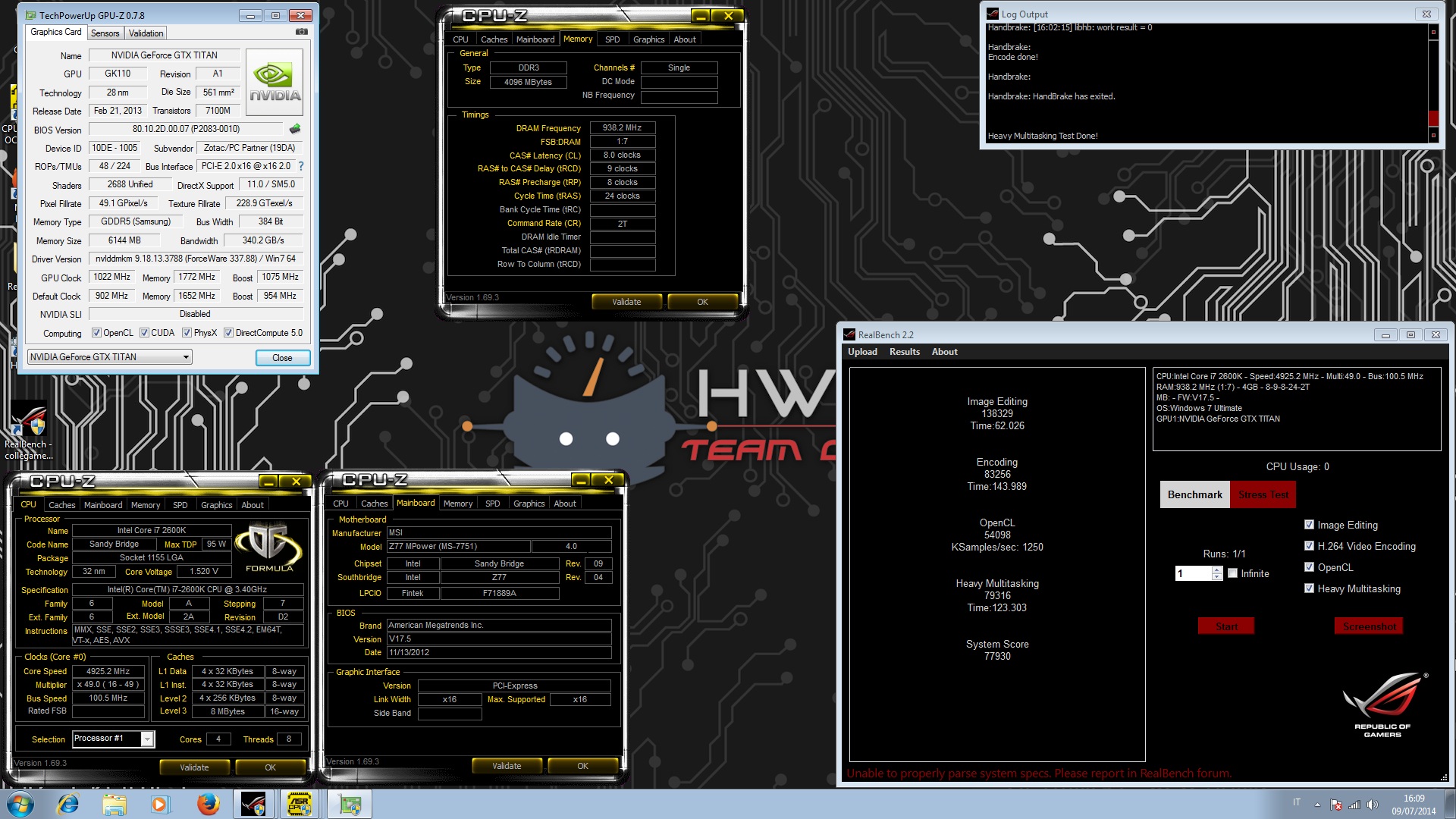
Task: Switch to RealBench via its taskbar icon
Action: [x=253, y=804]
